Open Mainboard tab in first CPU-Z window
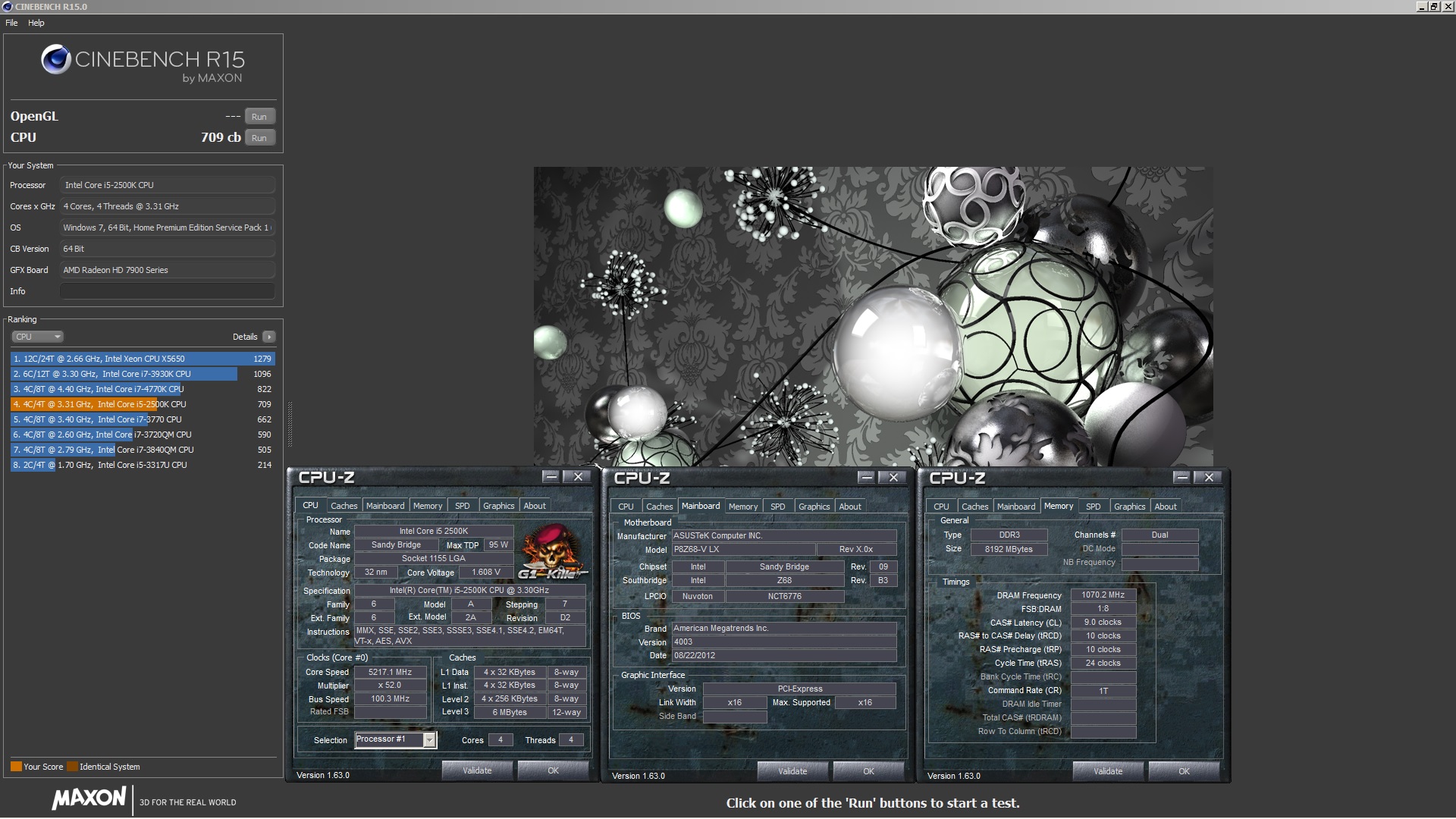 pos(385,506)
